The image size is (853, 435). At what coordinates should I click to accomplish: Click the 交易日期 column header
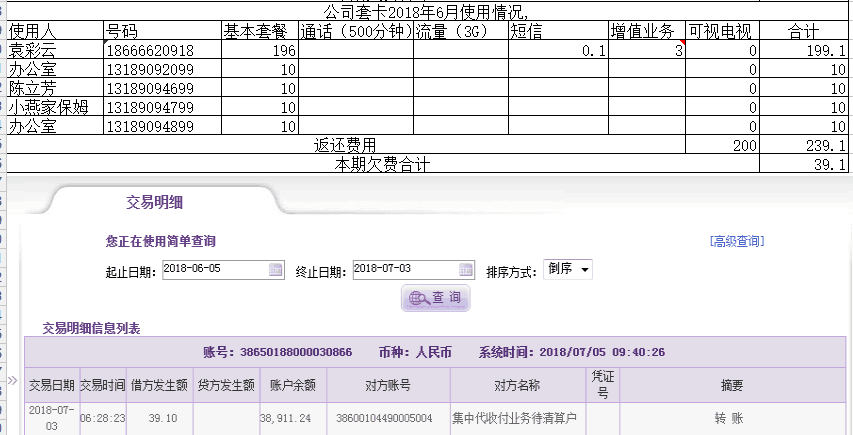[x=51, y=384]
